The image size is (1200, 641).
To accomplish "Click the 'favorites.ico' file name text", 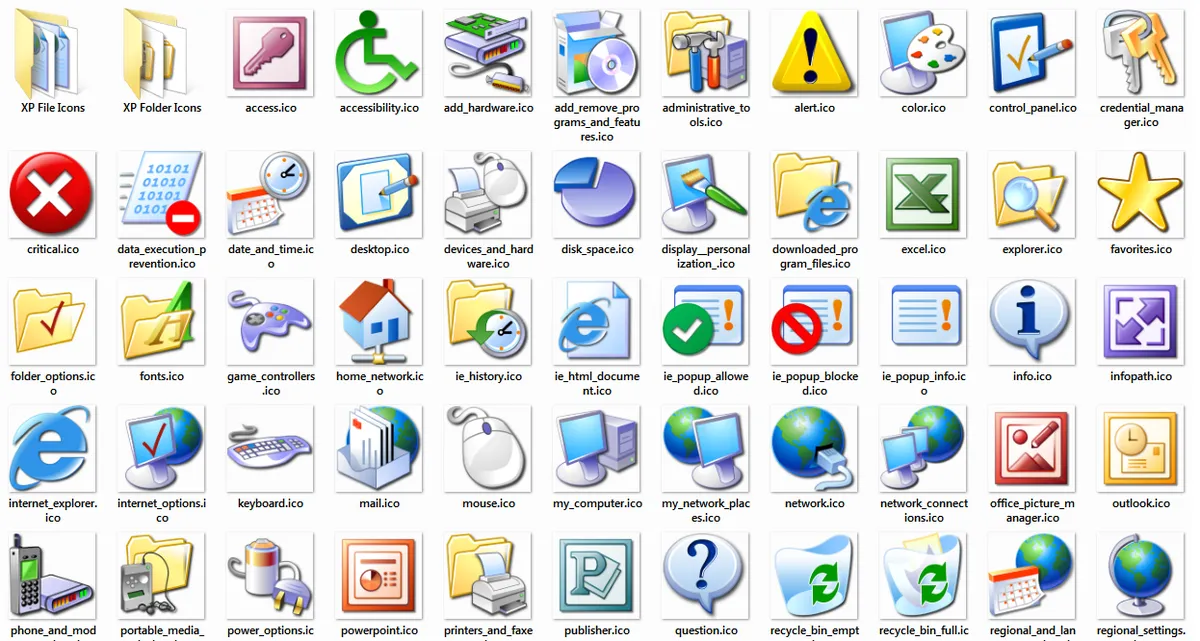I will click(x=1141, y=249).
